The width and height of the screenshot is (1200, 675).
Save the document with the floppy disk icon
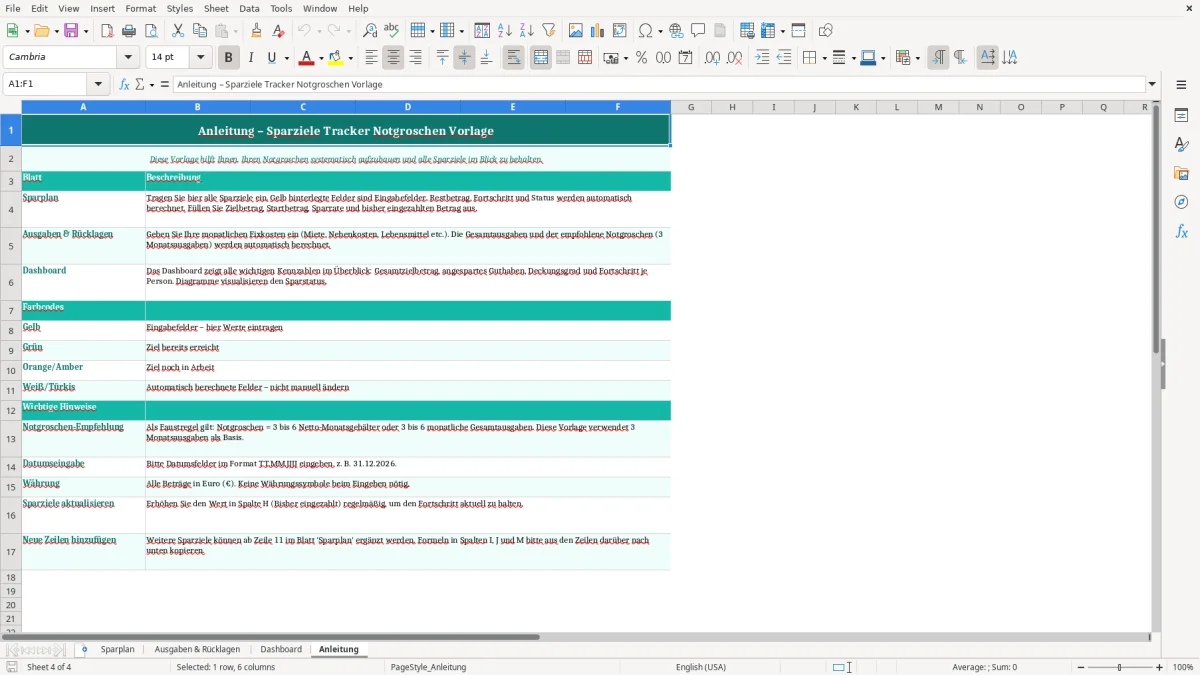pos(71,31)
